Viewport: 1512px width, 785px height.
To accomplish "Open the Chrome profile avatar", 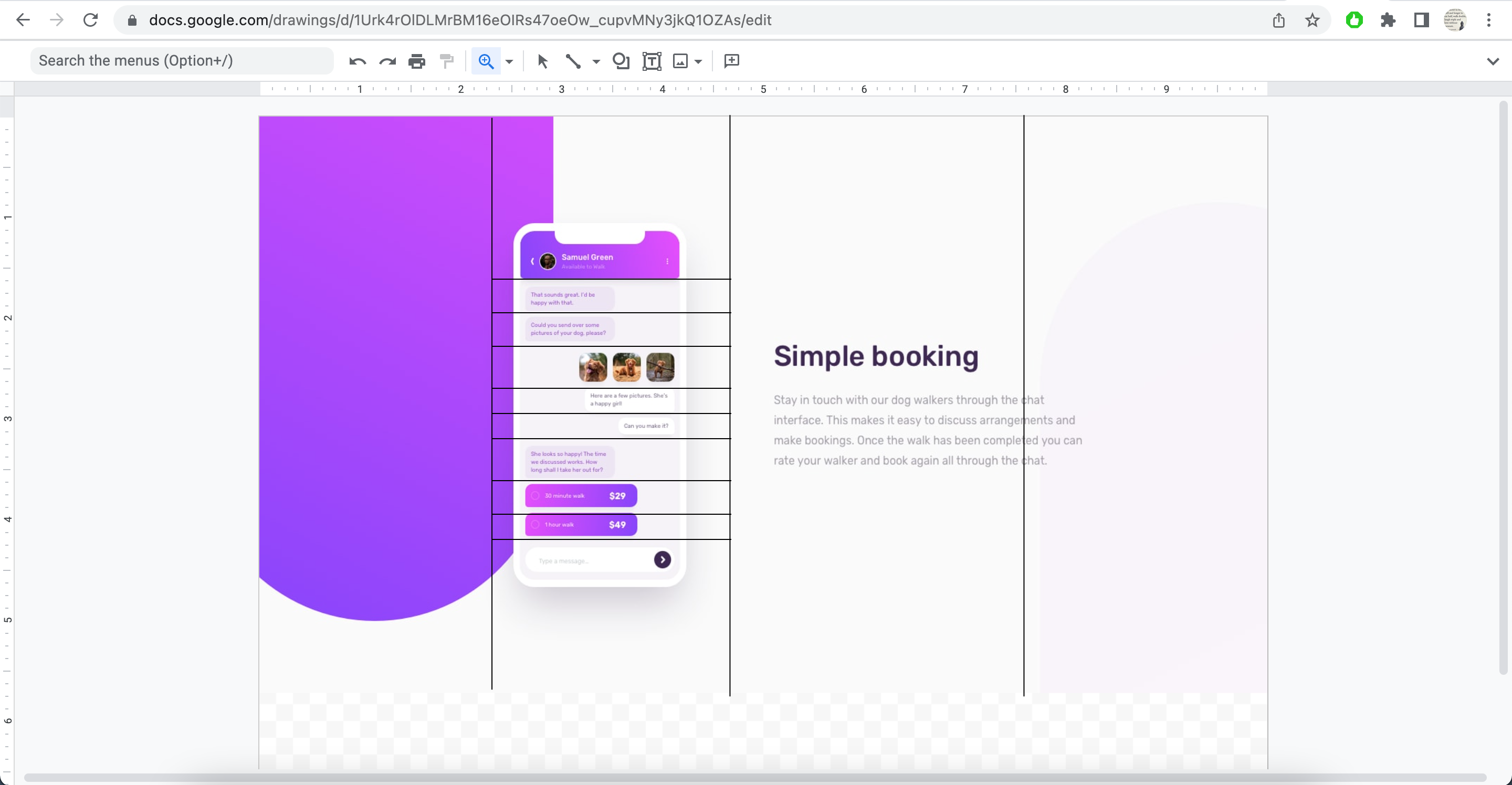I will (1455, 20).
